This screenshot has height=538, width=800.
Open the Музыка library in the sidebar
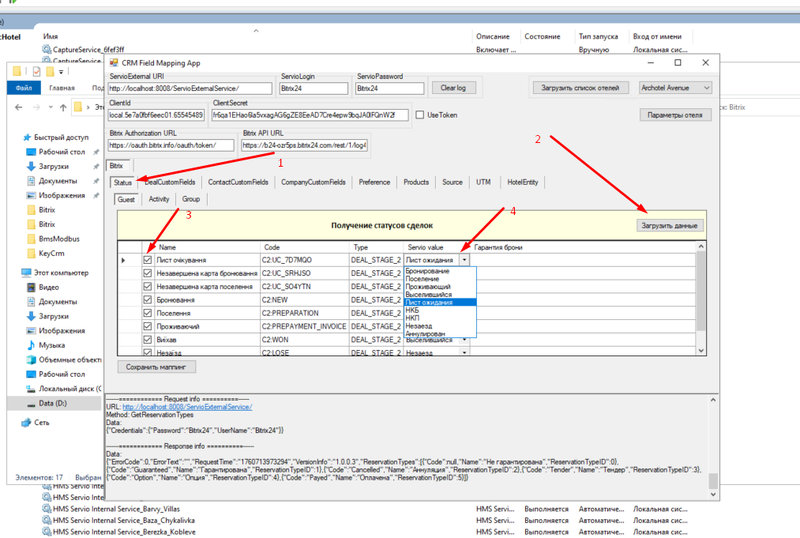[x=51, y=344]
